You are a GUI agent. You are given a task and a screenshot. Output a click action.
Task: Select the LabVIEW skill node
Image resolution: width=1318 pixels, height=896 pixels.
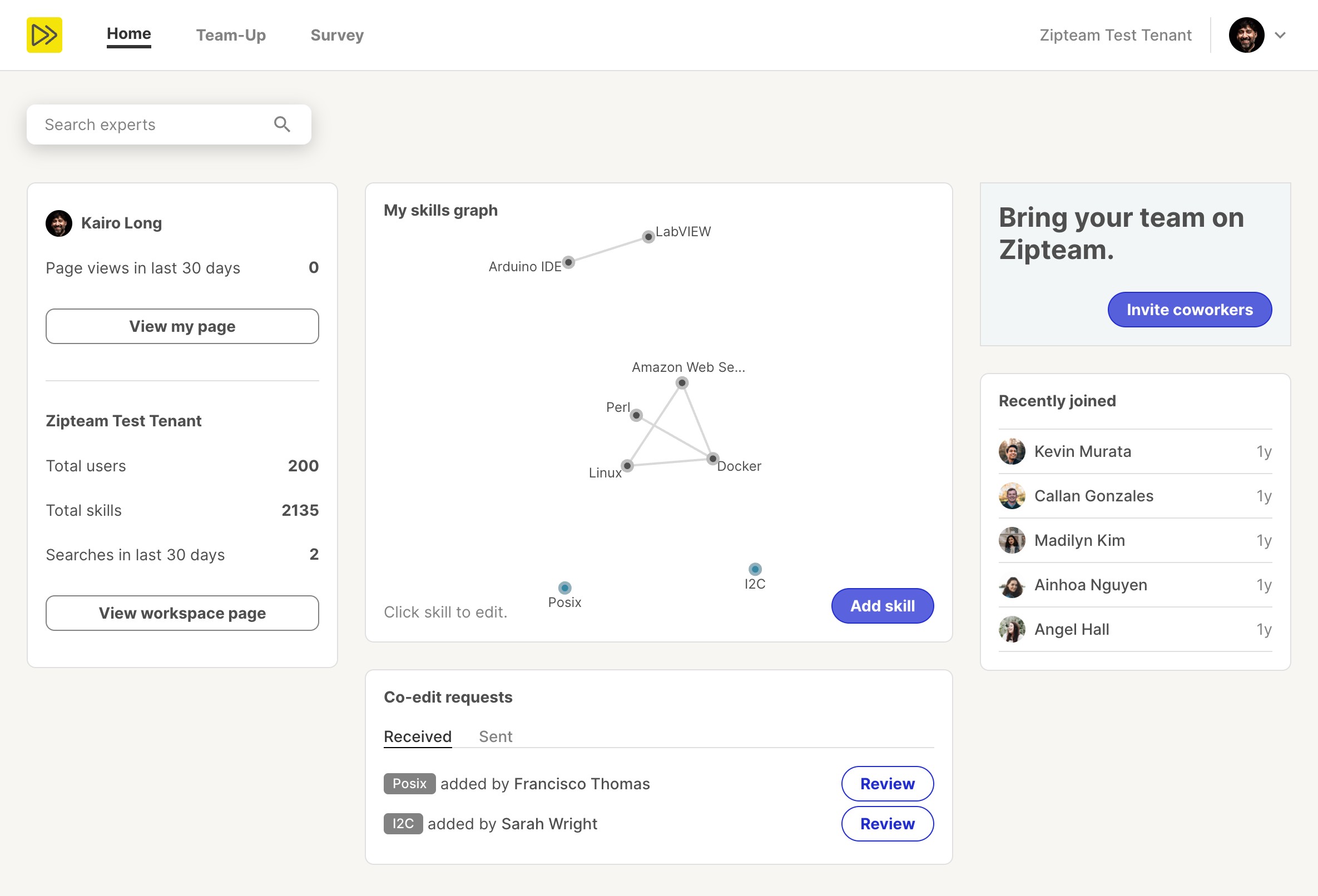[648, 236]
